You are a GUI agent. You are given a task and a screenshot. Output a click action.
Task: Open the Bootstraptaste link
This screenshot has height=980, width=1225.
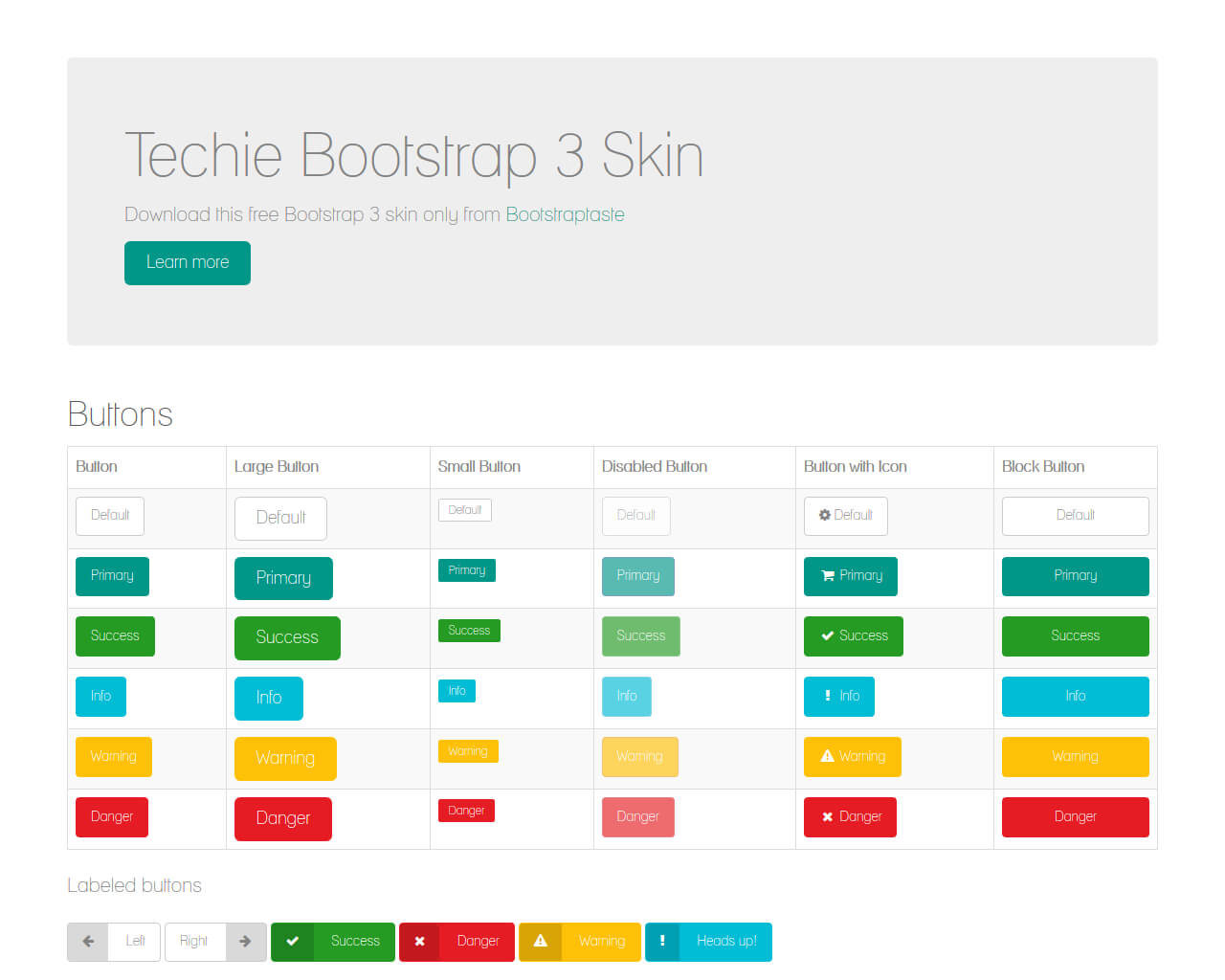[565, 215]
